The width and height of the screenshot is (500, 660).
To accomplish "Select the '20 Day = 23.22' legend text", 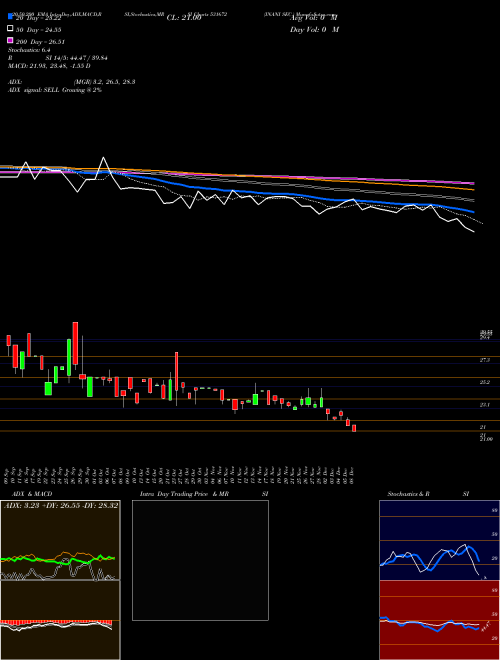I will click(37, 18).
